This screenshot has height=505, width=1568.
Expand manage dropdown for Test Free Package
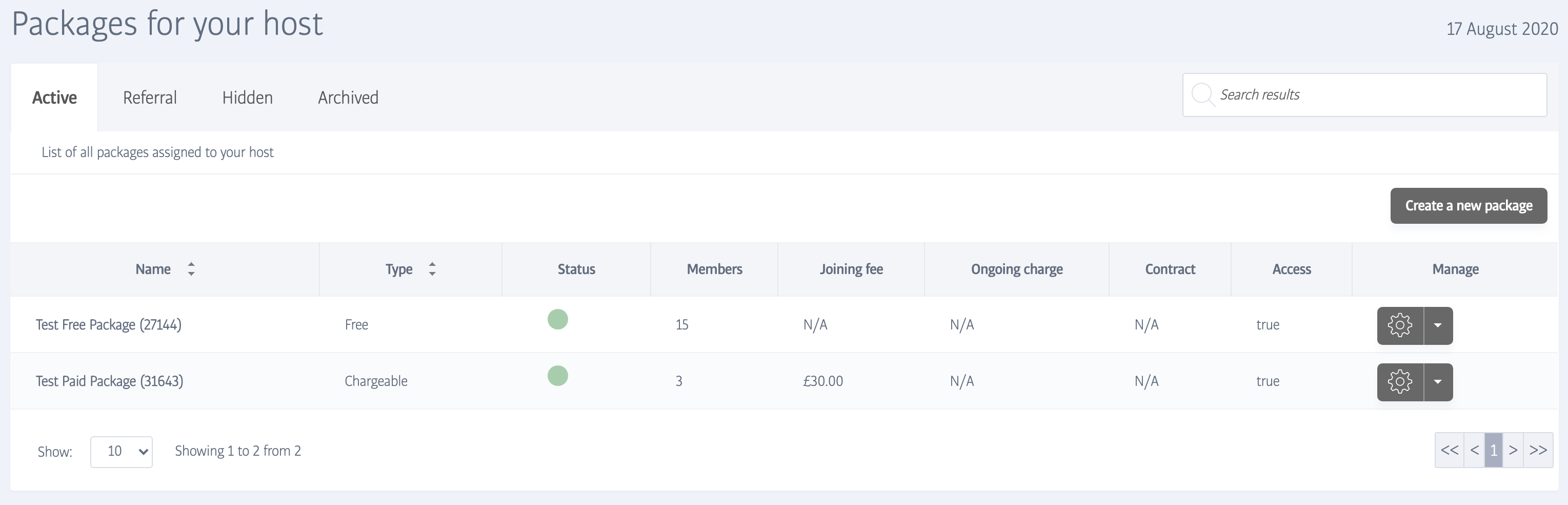[x=1438, y=325]
